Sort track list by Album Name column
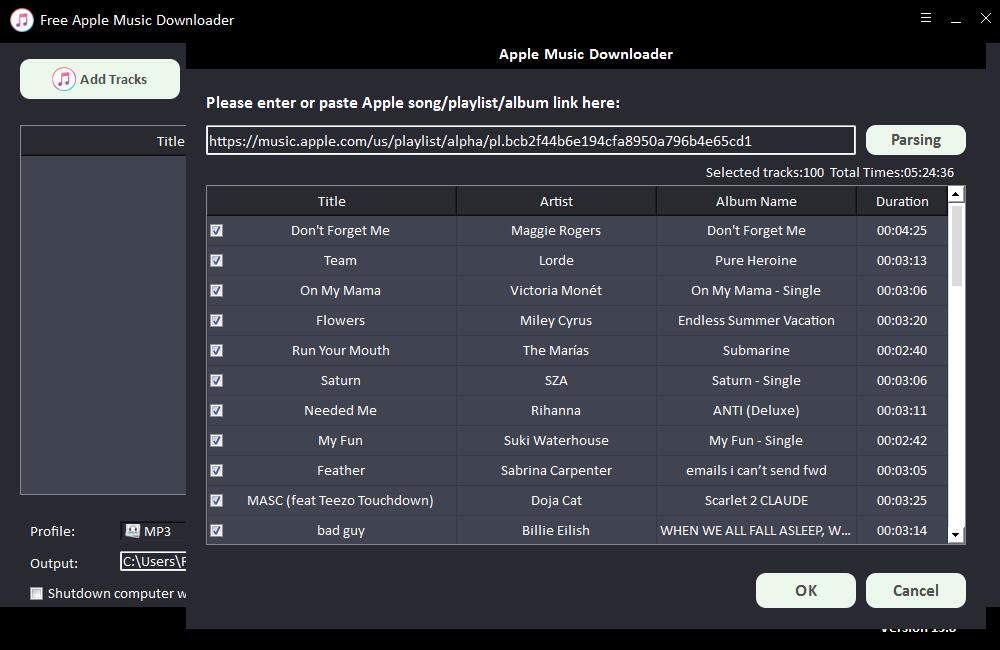Image resolution: width=1000 pixels, height=650 pixels. [756, 201]
